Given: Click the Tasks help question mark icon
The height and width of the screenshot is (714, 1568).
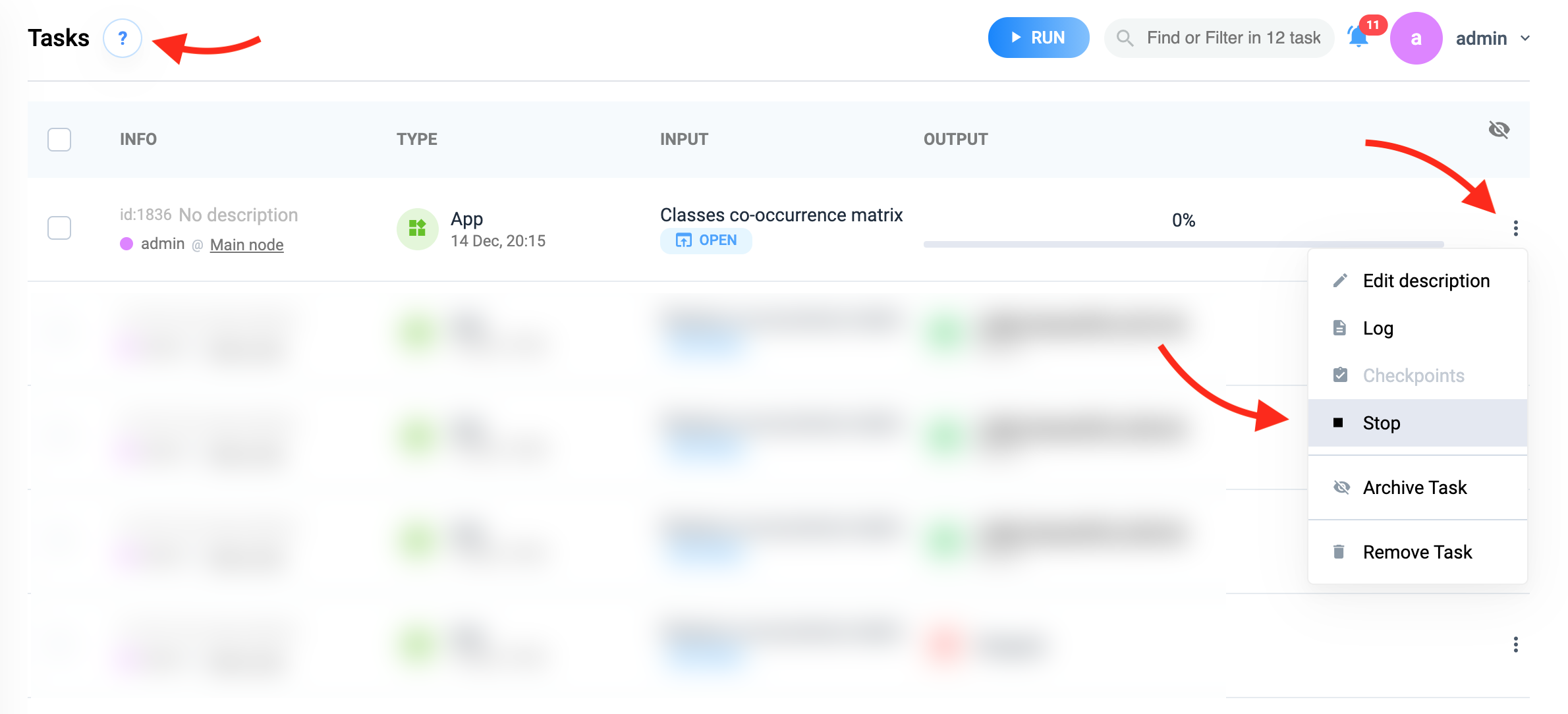Looking at the screenshot, I should pos(123,38).
